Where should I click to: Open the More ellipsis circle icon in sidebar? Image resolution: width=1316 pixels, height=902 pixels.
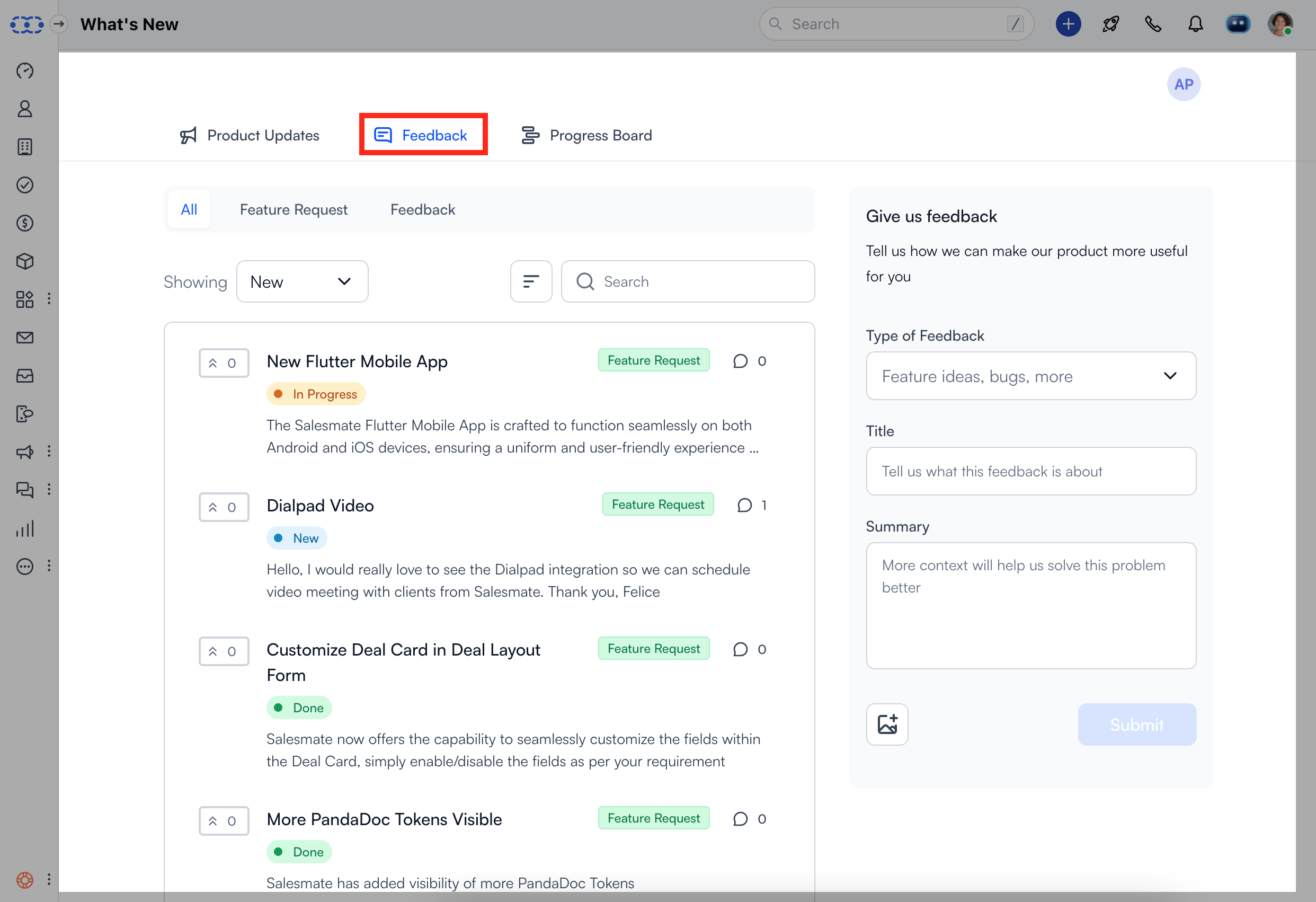25,567
